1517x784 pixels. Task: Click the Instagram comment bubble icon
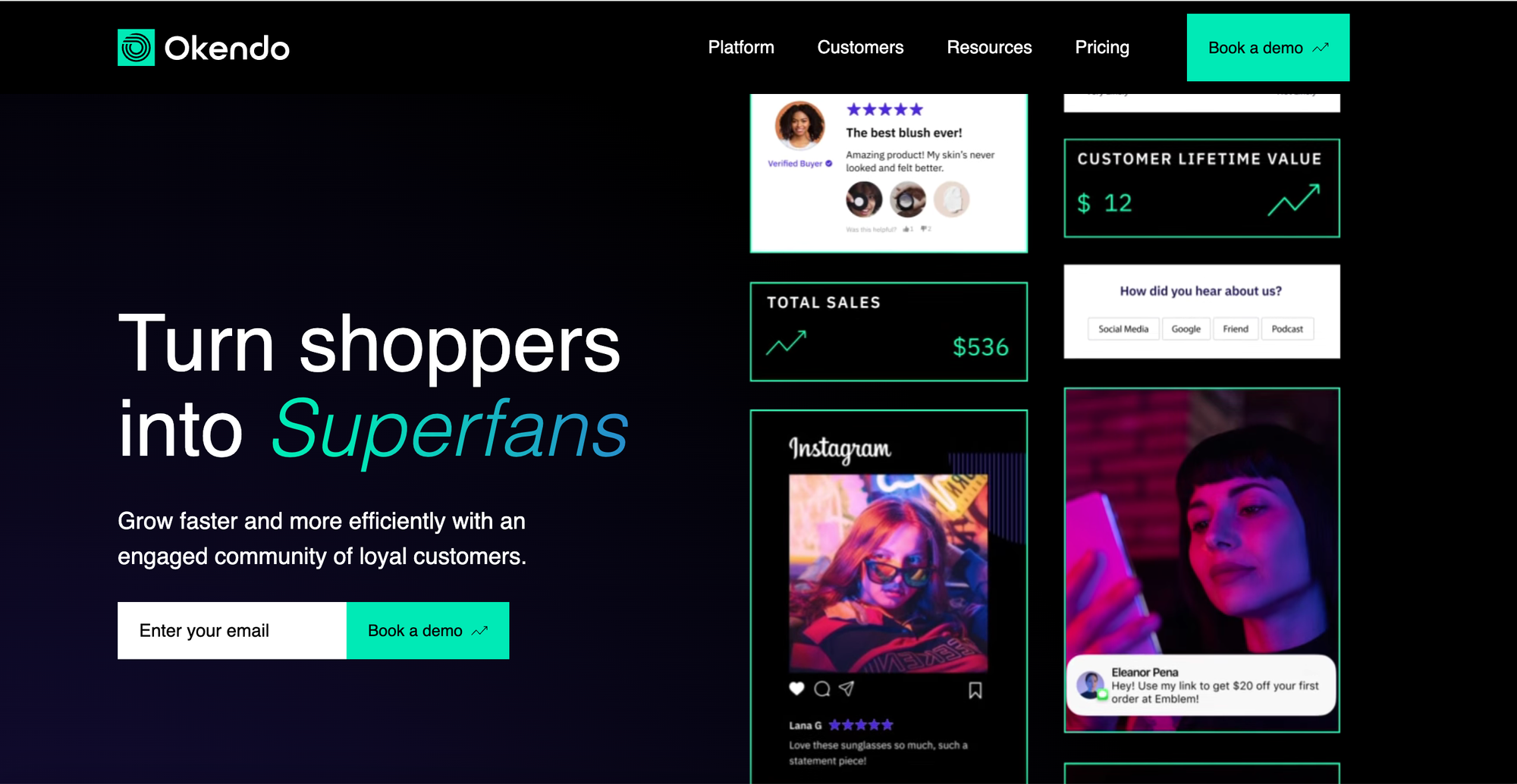pos(822,689)
